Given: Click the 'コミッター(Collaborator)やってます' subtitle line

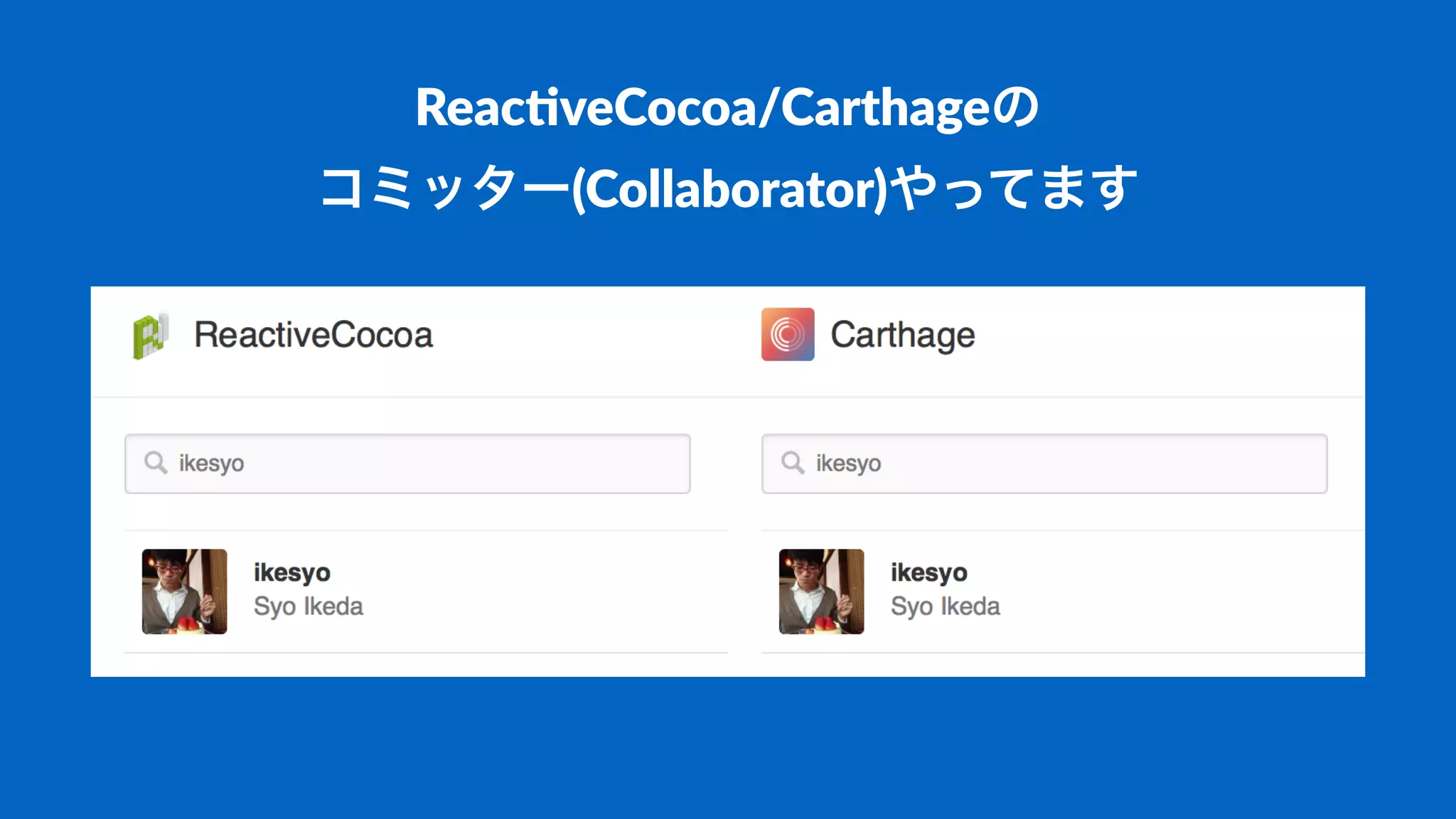Looking at the screenshot, I should click(729, 188).
